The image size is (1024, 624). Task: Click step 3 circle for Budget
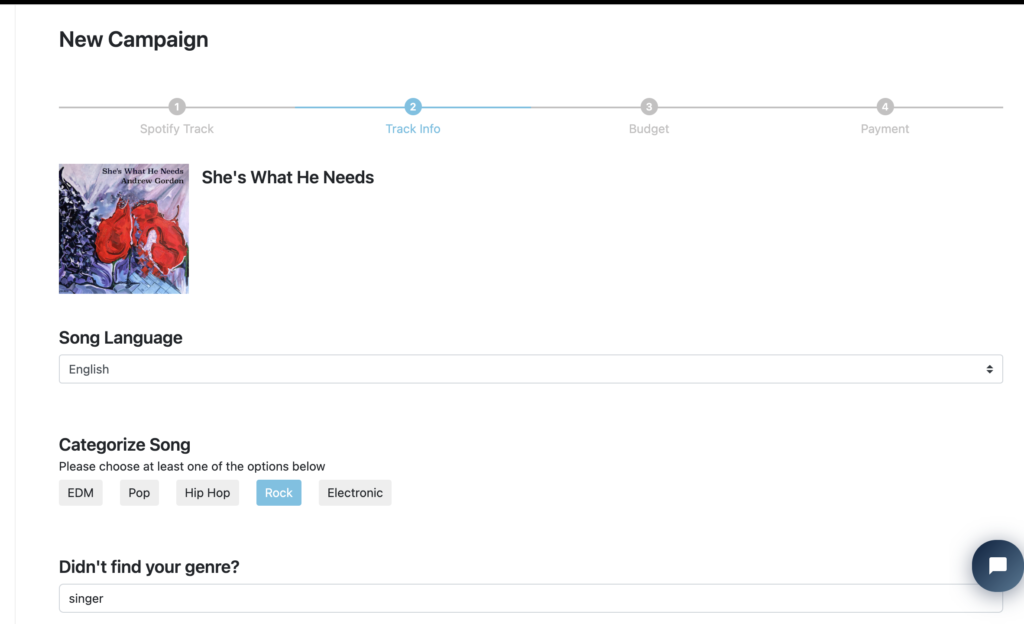[x=648, y=106]
